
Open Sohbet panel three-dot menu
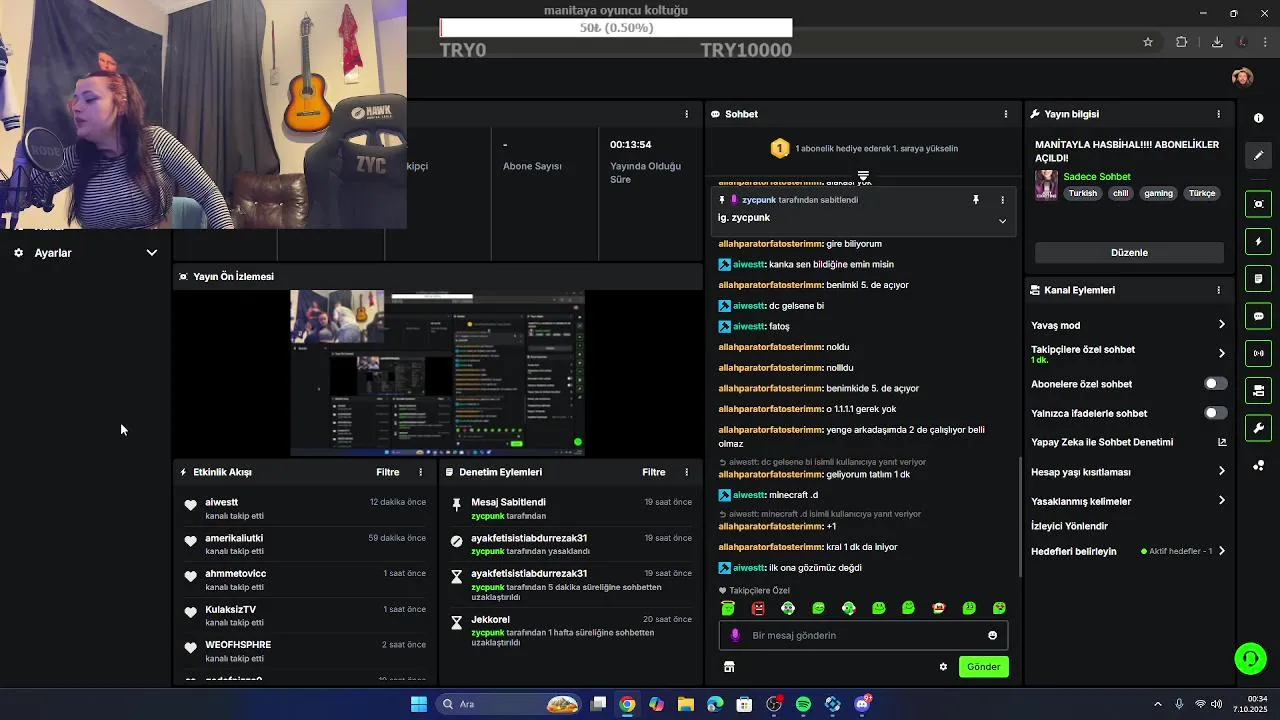click(x=1006, y=114)
